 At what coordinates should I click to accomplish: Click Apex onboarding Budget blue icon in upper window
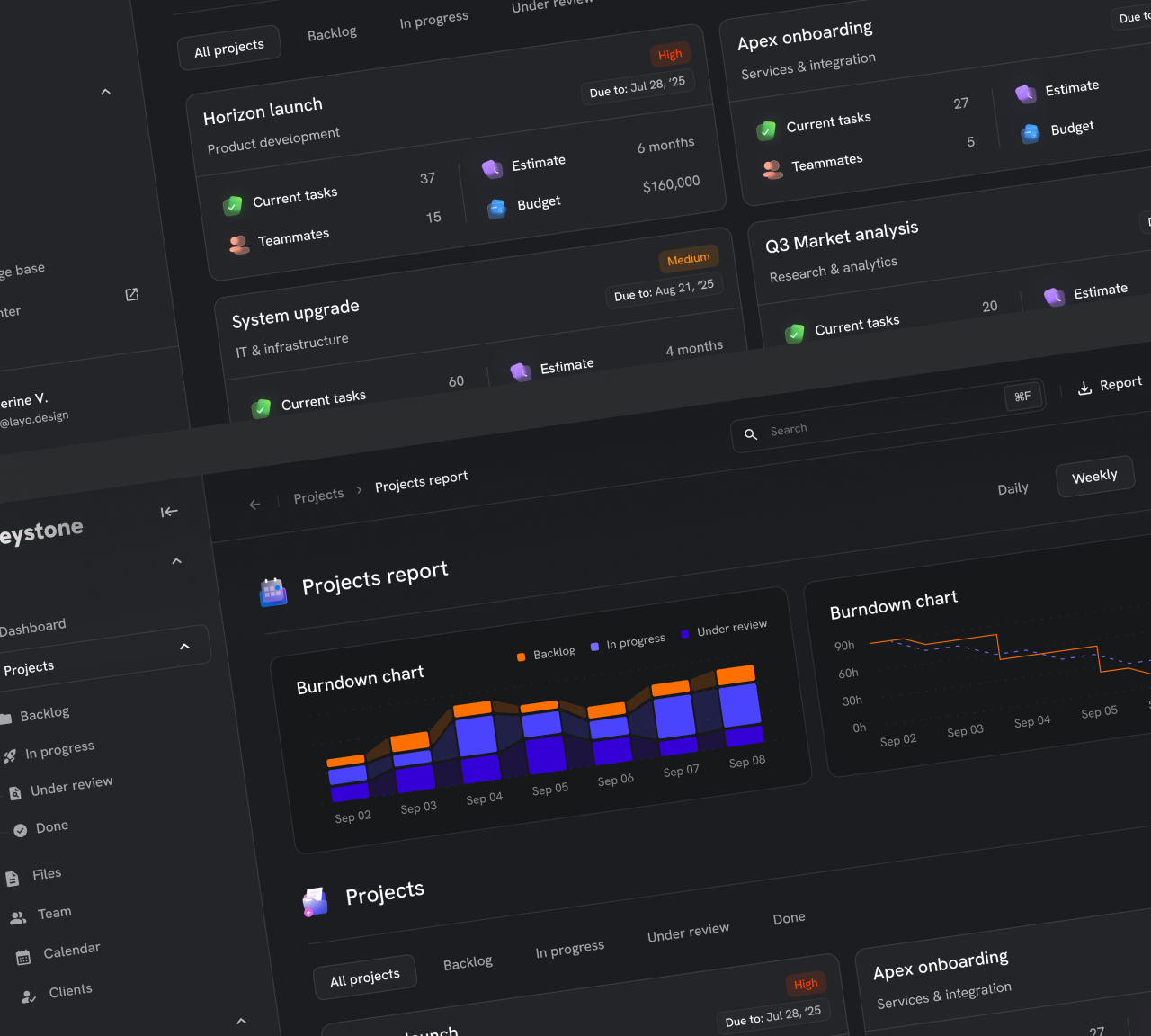click(1031, 133)
